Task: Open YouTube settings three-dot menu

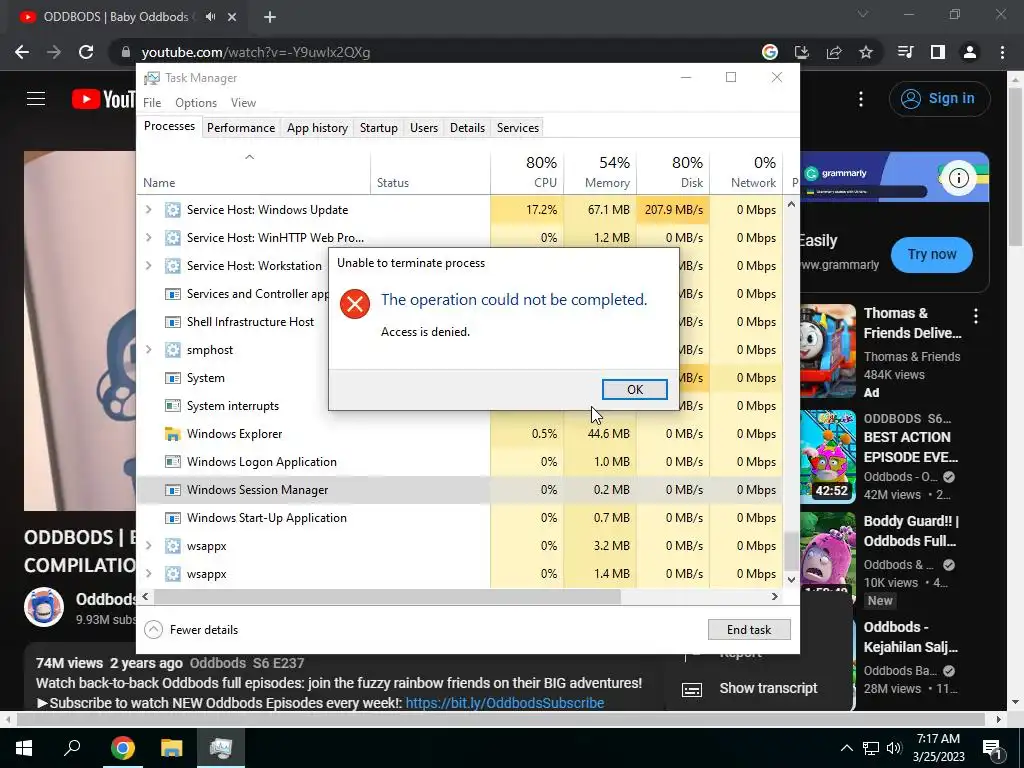Action: [x=861, y=99]
